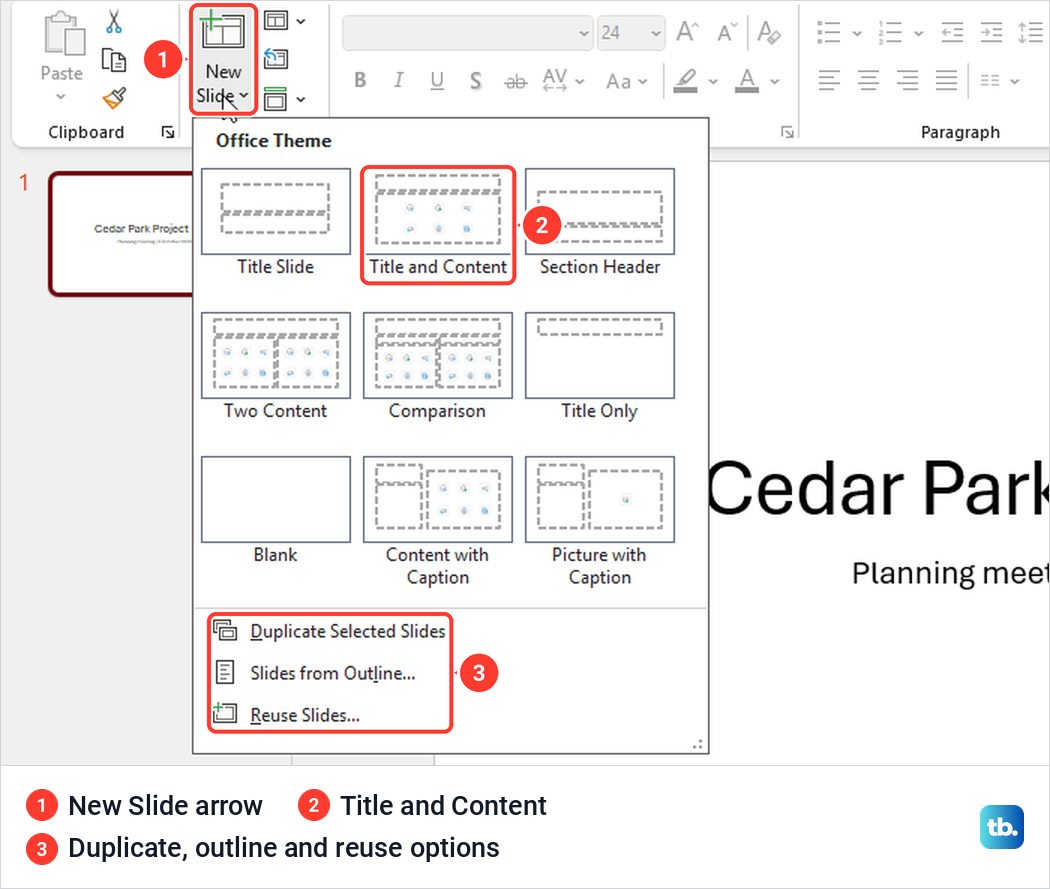Choose the Section Header layout
The height and width of the screenshot is (889, 1050).
pos(600,223)
